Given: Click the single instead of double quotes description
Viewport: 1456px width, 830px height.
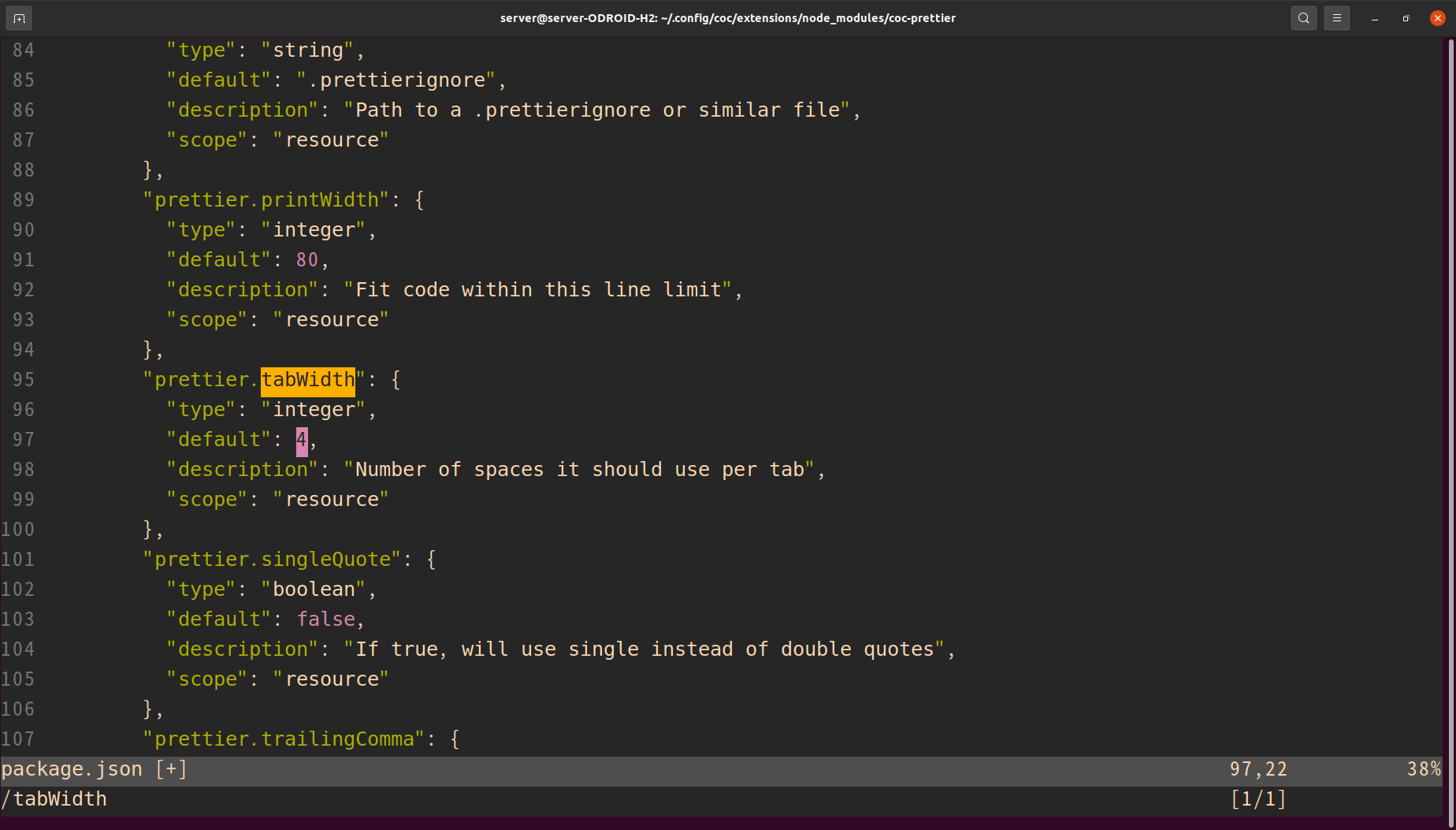Looking at the screenshot, I should [644, 649].
